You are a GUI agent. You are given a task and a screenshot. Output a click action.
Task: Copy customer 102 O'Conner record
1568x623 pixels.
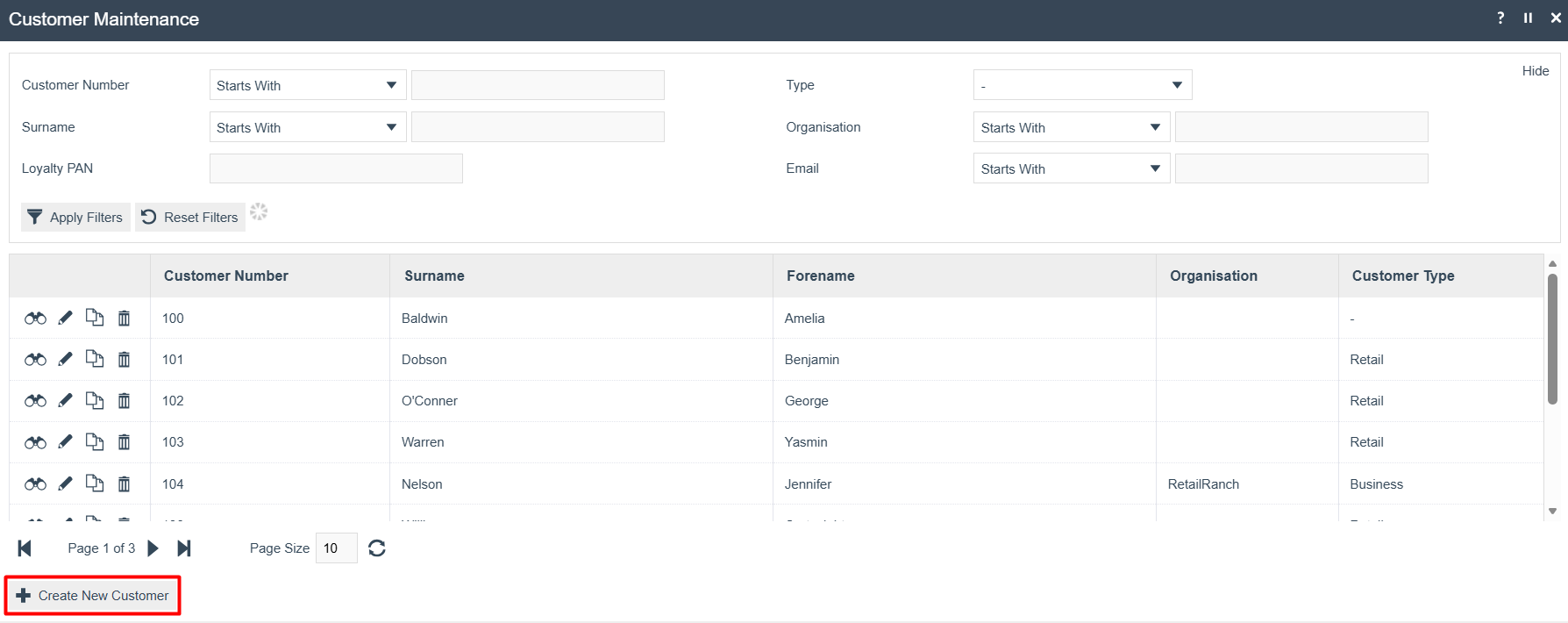coord(95,400)
